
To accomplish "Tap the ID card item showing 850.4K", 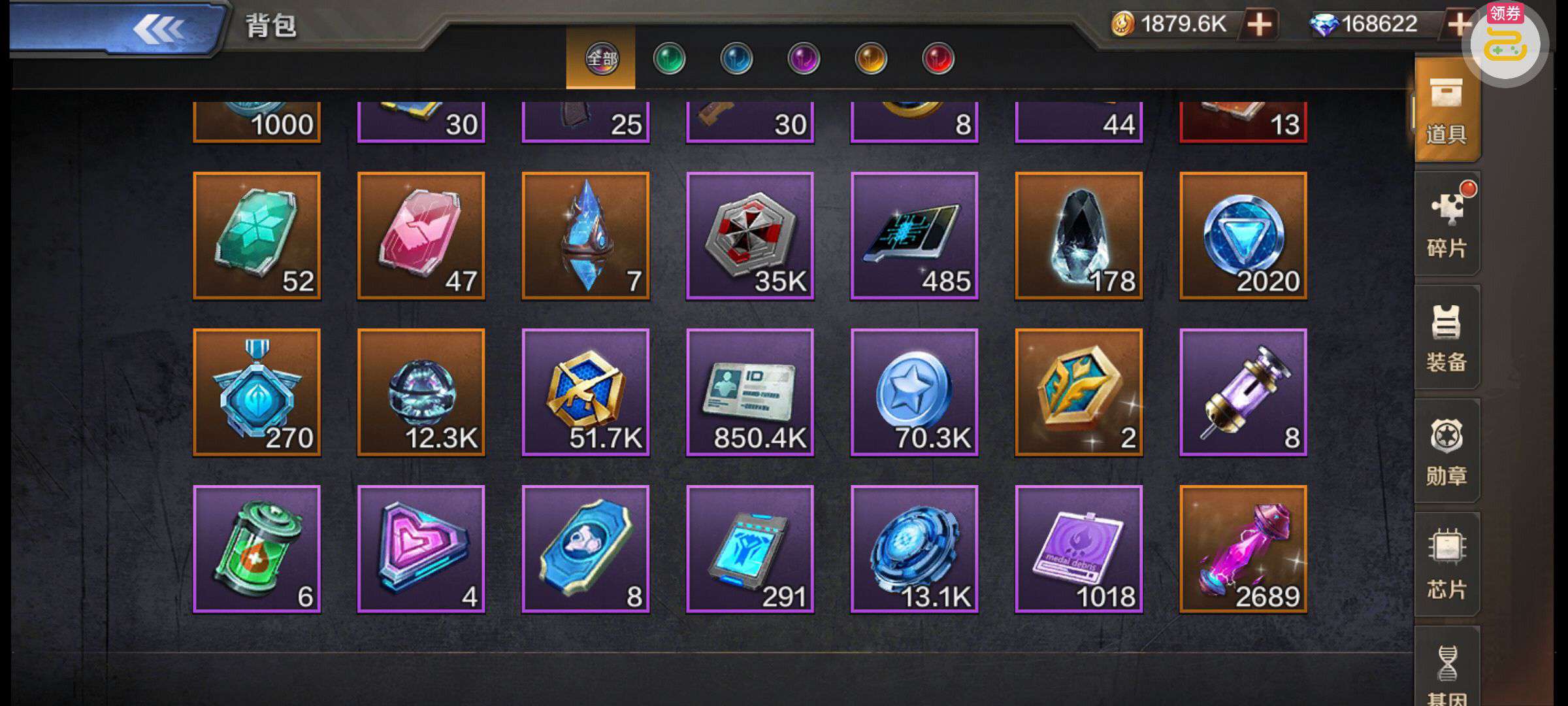I will click(750, 392).
